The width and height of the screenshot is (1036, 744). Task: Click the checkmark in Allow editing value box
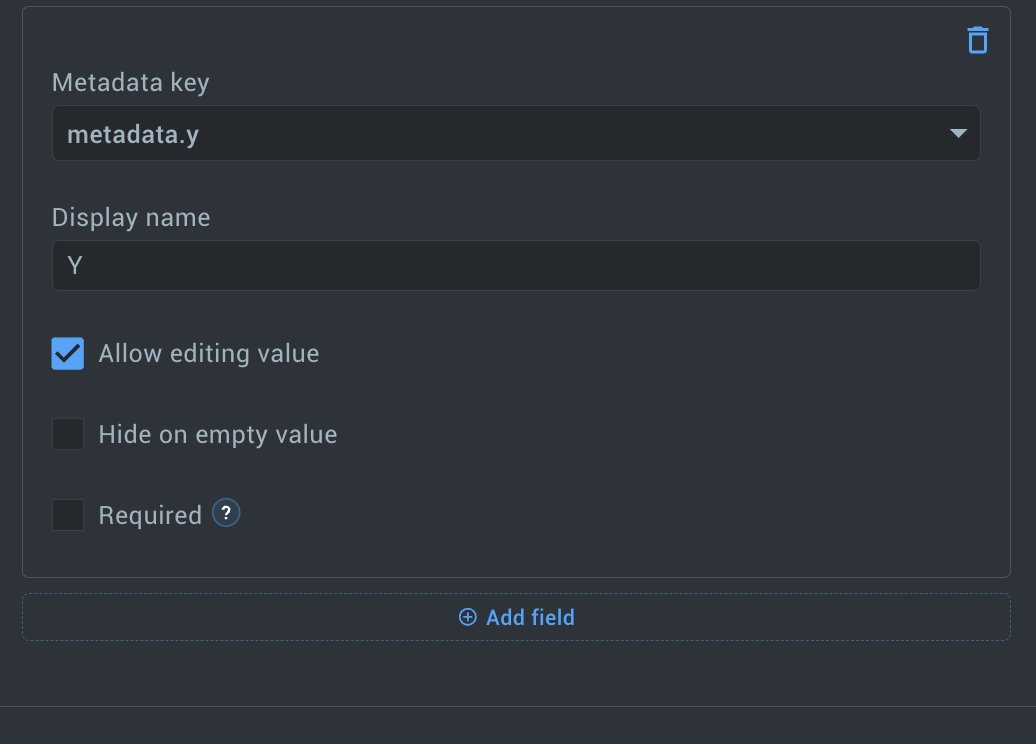[67, 353]
